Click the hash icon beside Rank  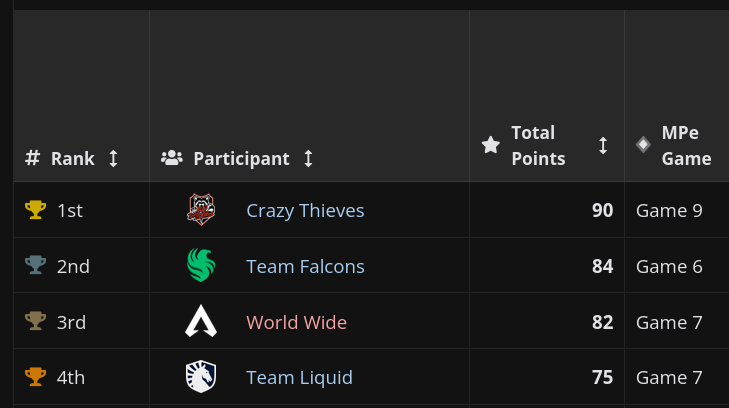pos(32,158)
